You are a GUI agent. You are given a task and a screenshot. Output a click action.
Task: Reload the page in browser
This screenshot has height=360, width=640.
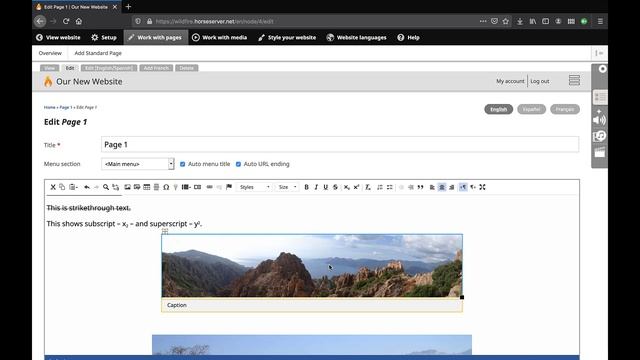tap(66, 21)
